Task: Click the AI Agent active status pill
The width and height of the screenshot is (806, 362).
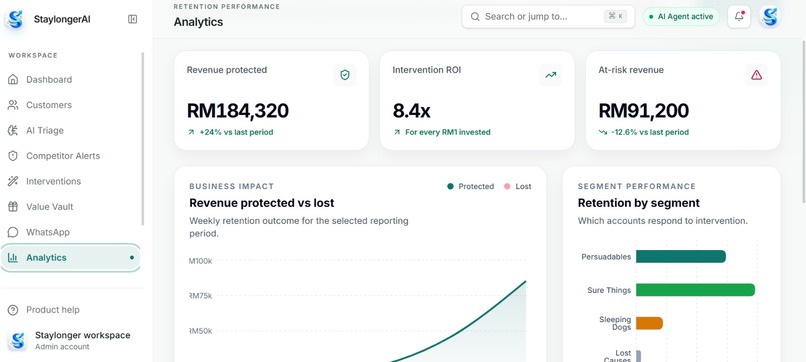Action: click(x=681, y=16)
